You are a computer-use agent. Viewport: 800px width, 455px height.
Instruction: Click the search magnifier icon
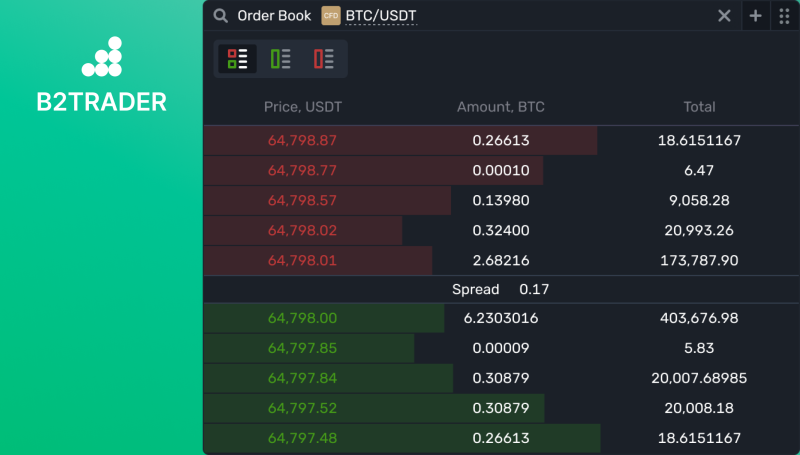pyautogui.click(x=220, y=16)
